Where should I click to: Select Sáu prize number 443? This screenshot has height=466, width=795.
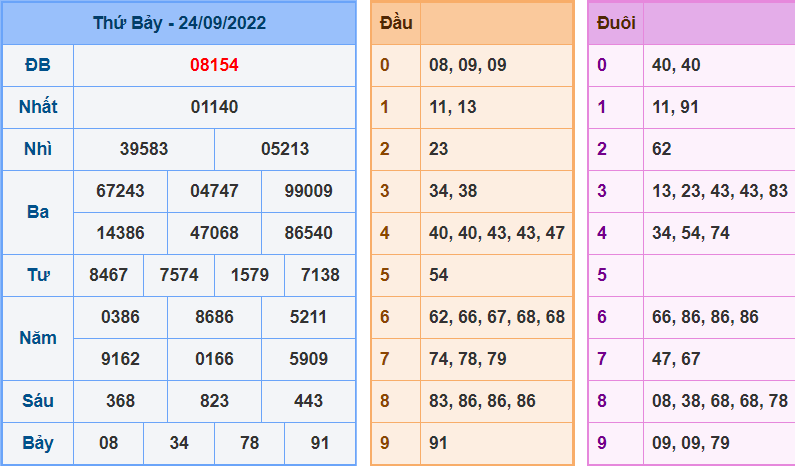(309, 402)
